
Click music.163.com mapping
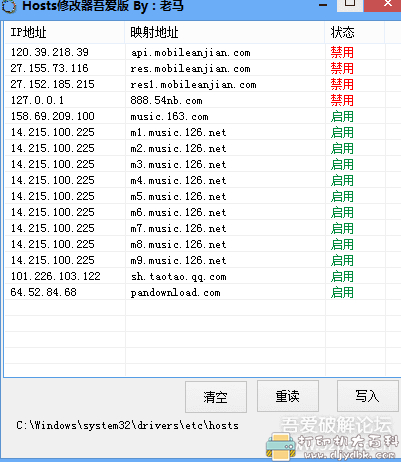[x=169, y=117]
